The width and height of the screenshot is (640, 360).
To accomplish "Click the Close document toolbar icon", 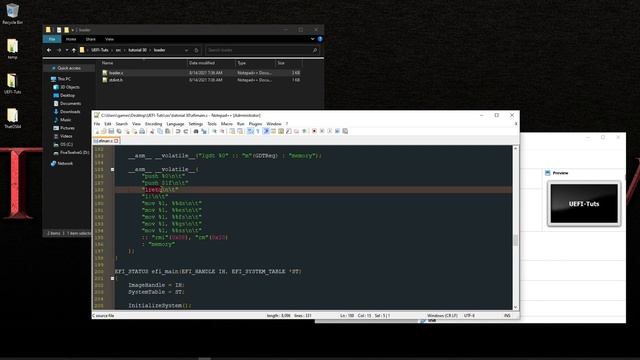I will click(127, 131).
